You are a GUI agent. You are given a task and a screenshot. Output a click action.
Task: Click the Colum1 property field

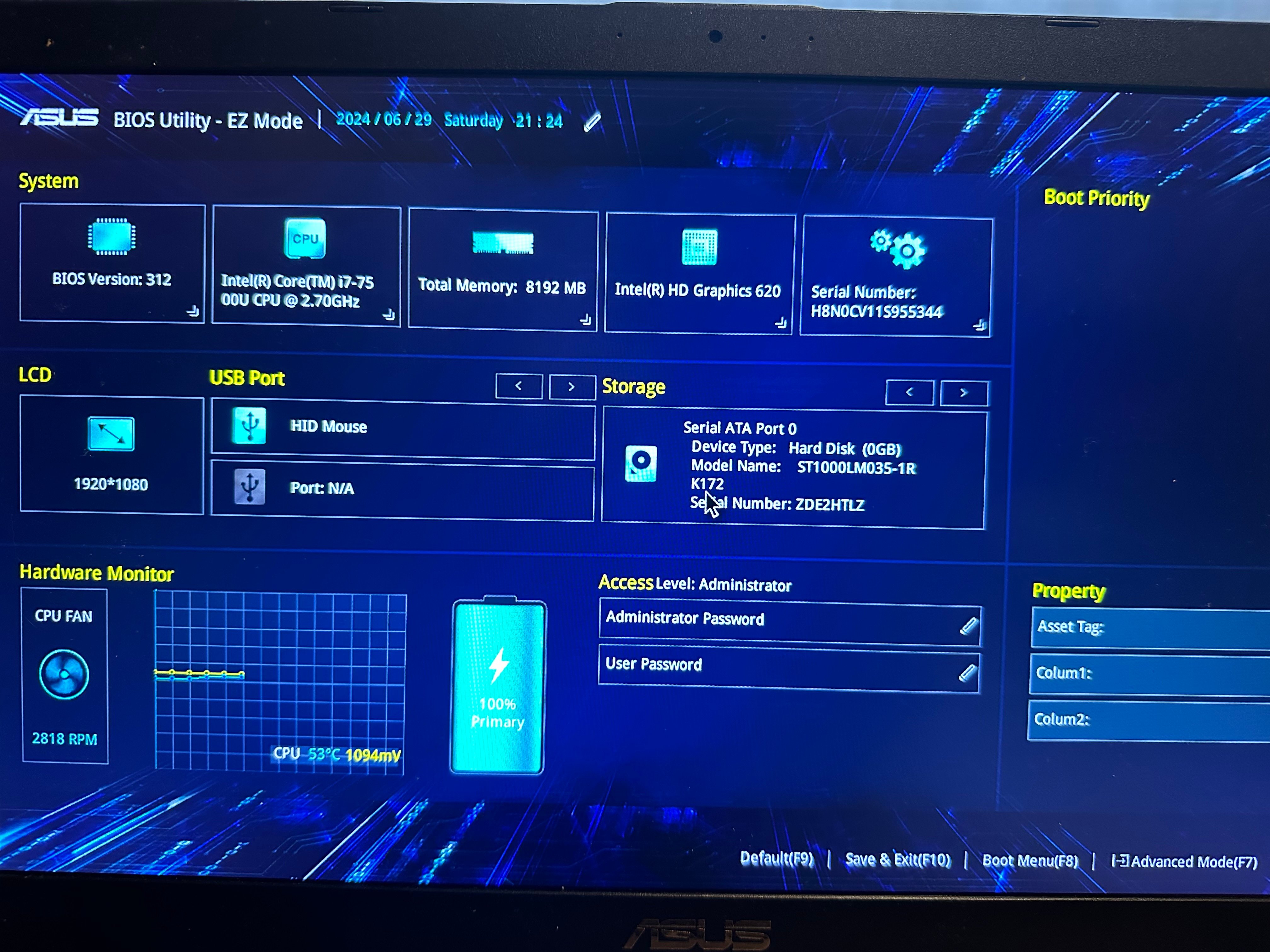(x=1149, y=675)
